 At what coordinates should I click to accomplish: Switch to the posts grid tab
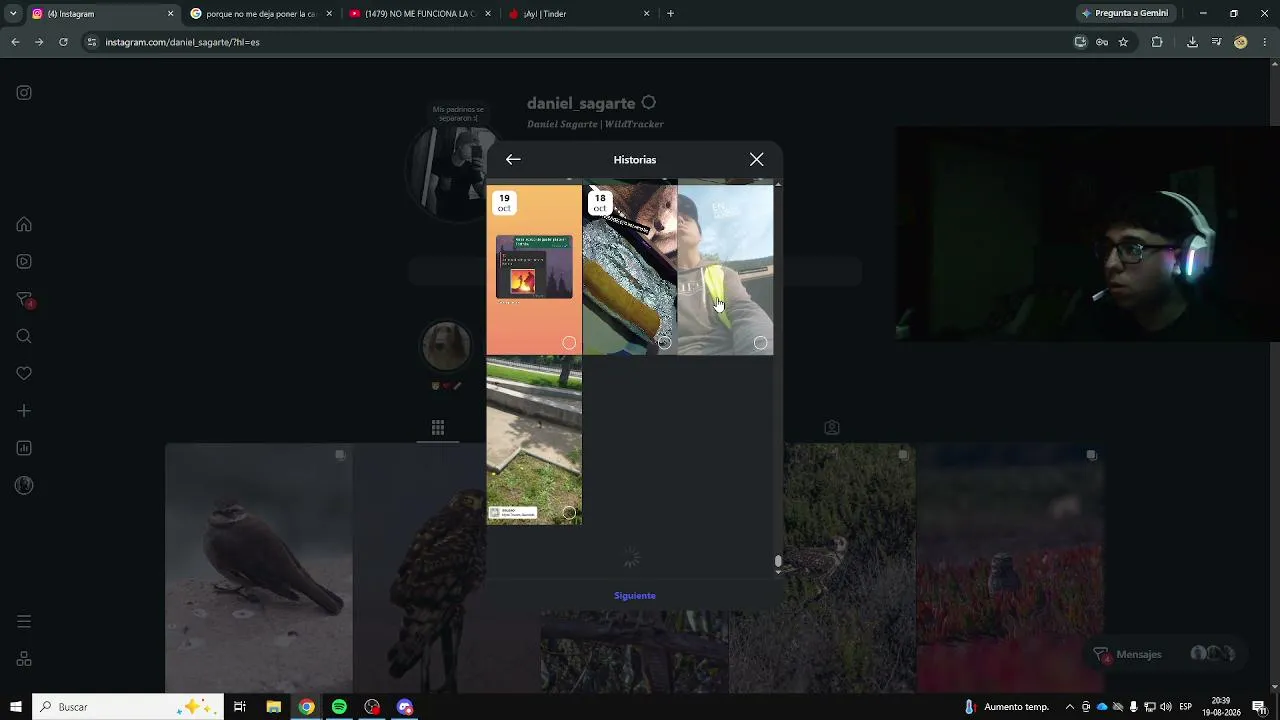tap(438, 428)
